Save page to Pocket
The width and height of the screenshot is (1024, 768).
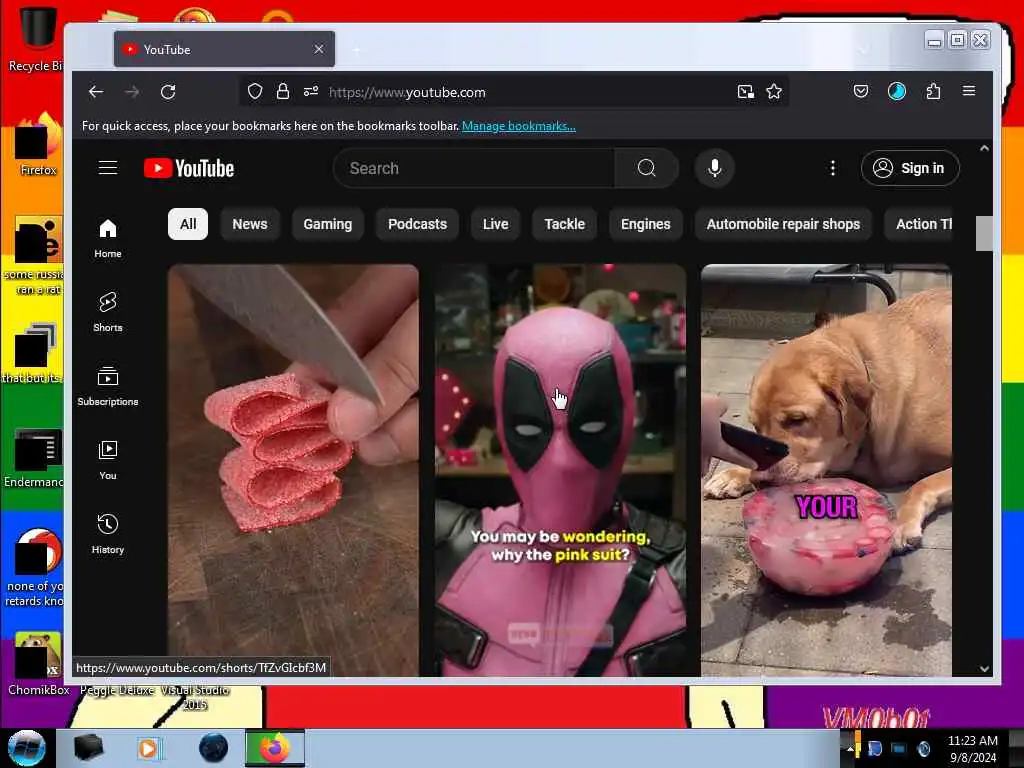(861, 92)
